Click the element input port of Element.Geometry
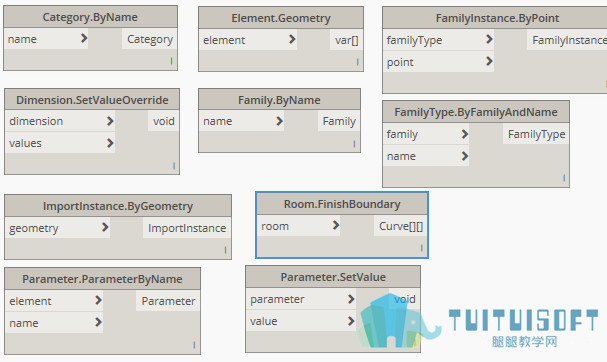The image size is (607, 362). click(248, 40)
